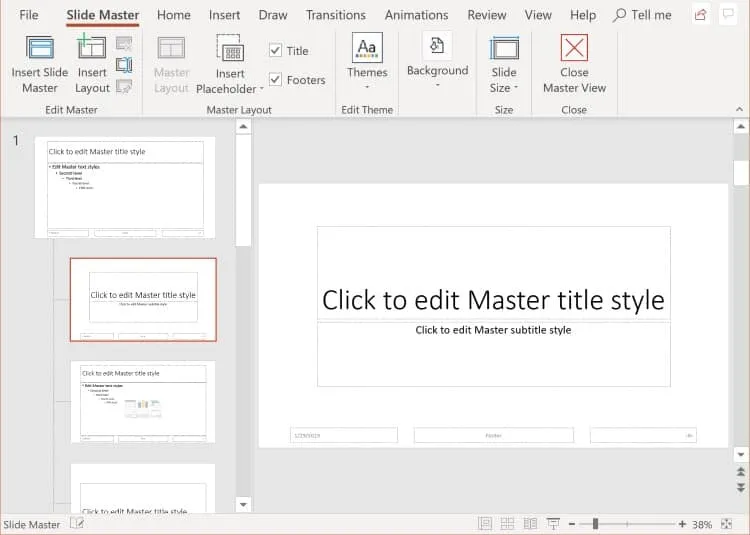Screen dimensions: 750x535
Task: Uncheck the Title checkbox
Action: tap(276, 50)
